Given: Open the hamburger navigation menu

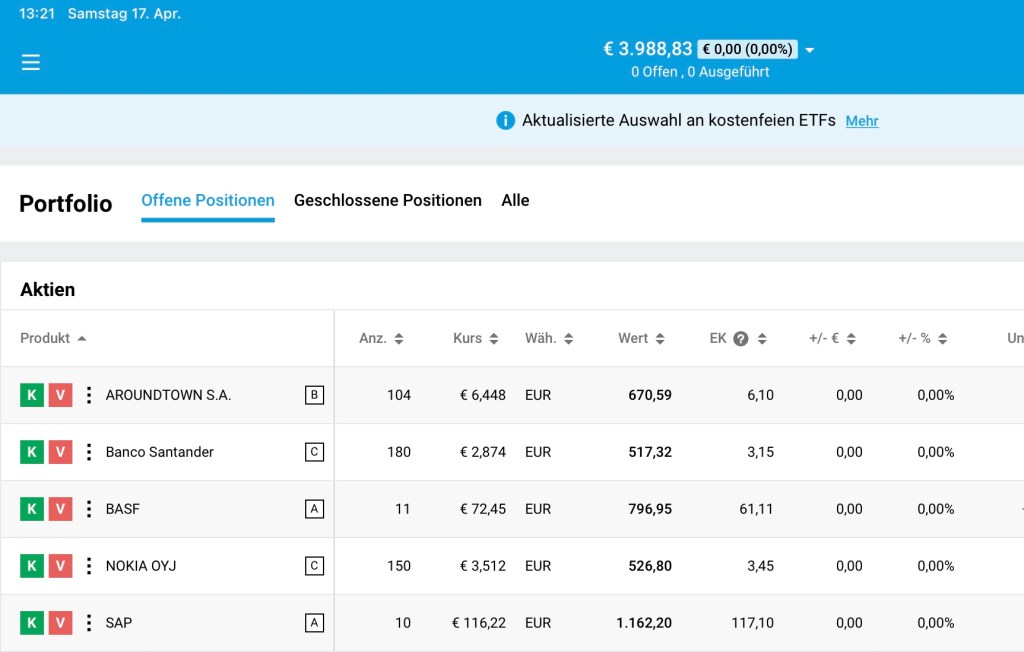Looking at the screenshot, I should (31, 62).
